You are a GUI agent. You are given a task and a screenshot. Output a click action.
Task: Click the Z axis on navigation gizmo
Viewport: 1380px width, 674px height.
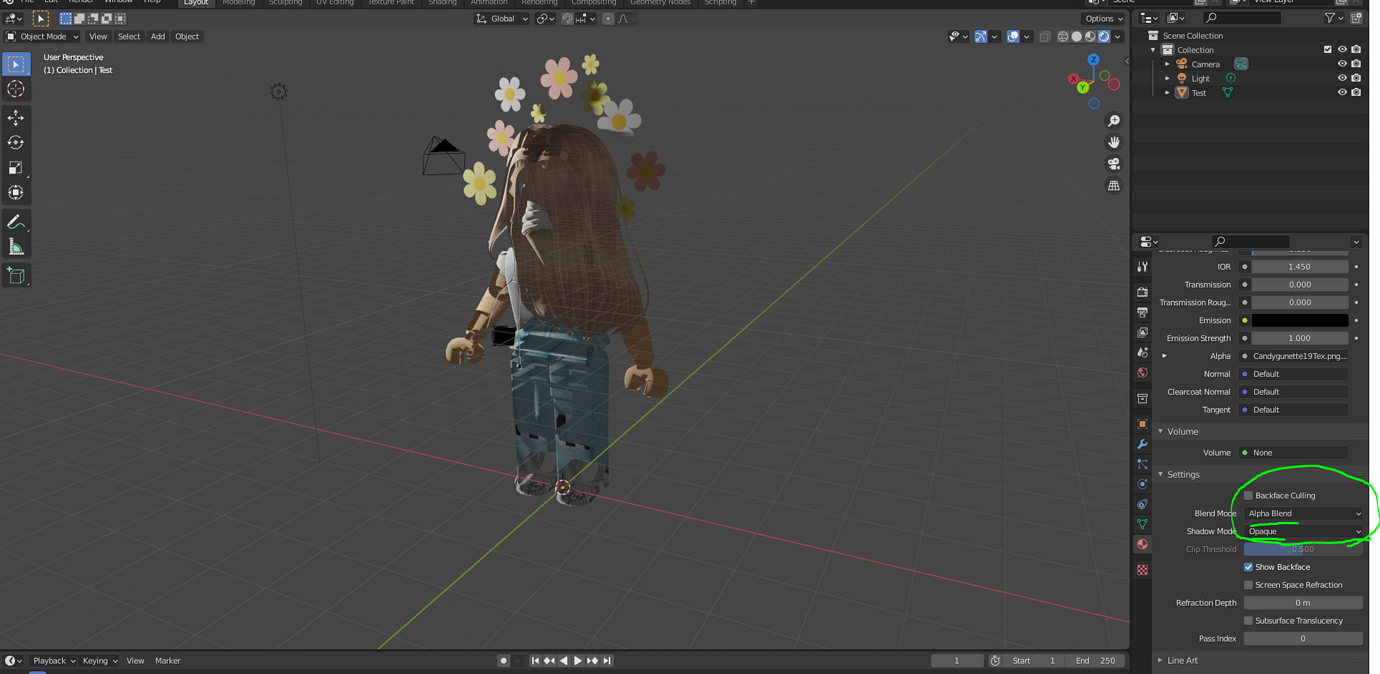1093,60
